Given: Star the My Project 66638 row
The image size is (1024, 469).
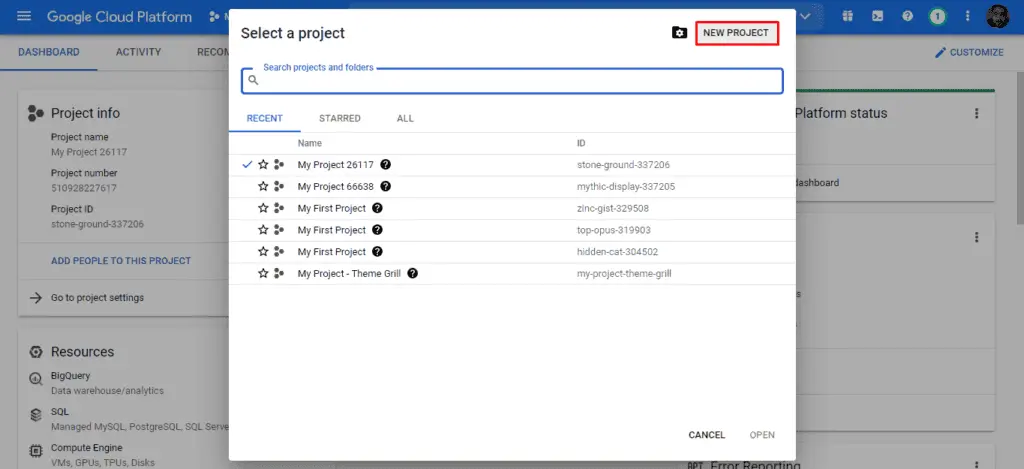Looking at the screenshot, I should 263,186.
